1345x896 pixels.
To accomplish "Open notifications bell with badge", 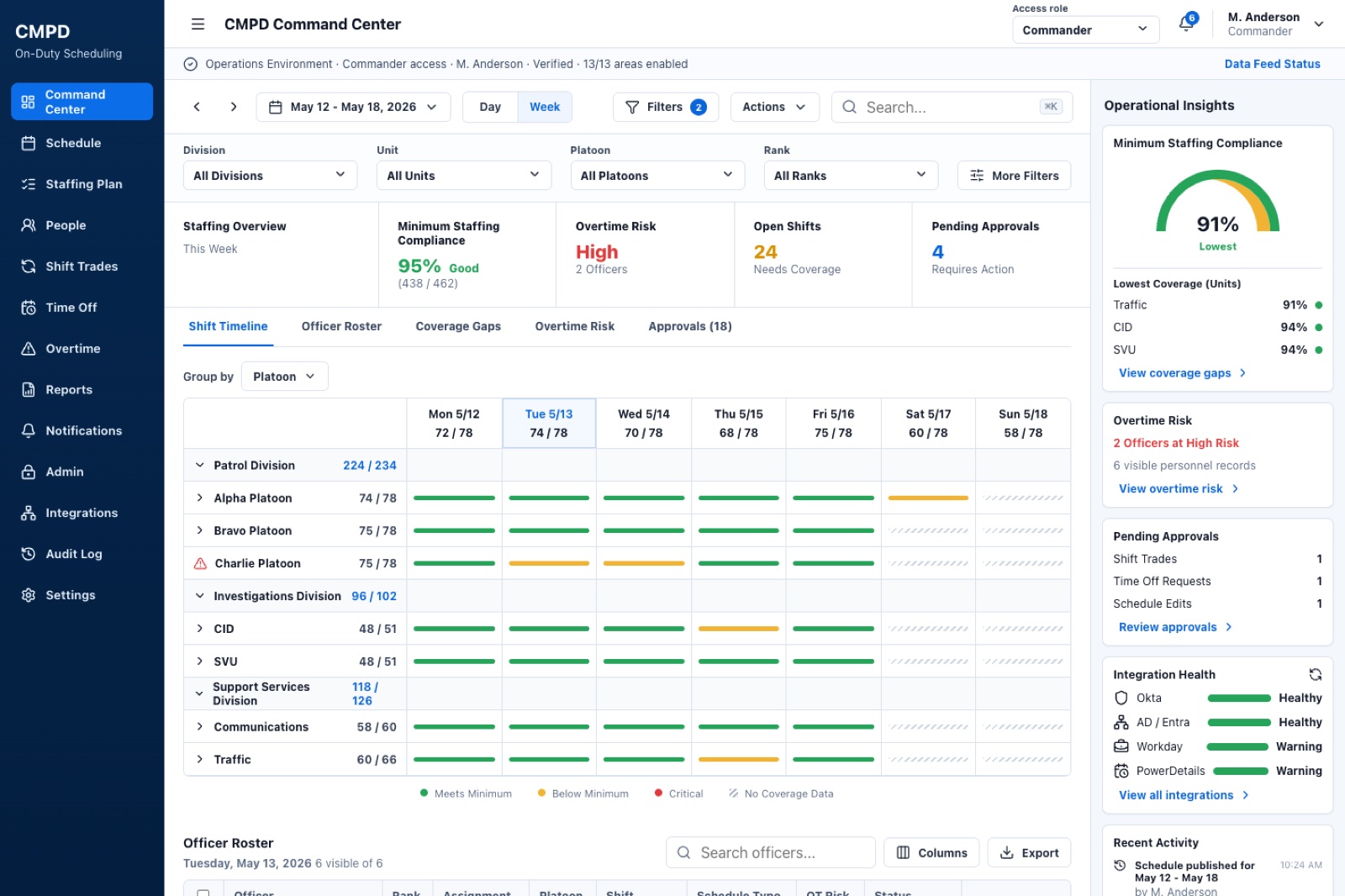I will coord(1187,24).
